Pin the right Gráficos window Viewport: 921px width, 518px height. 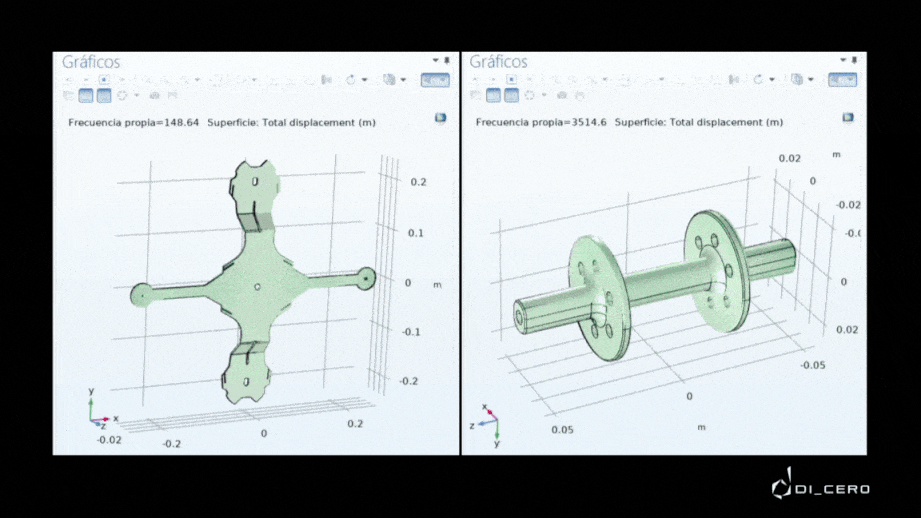[855, 60]
